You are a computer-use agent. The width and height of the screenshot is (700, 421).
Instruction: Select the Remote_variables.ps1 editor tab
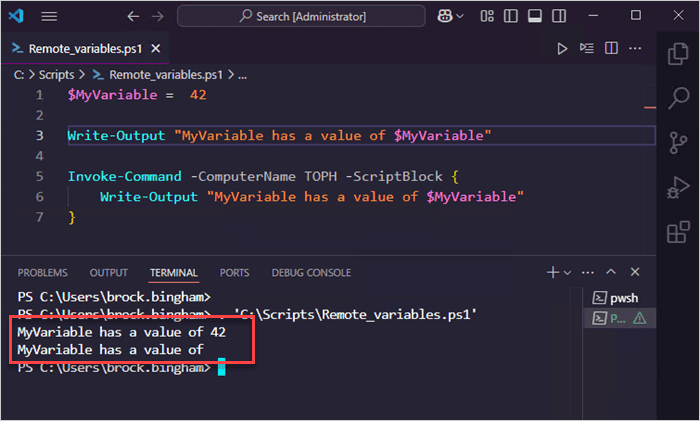click(85, 48)
